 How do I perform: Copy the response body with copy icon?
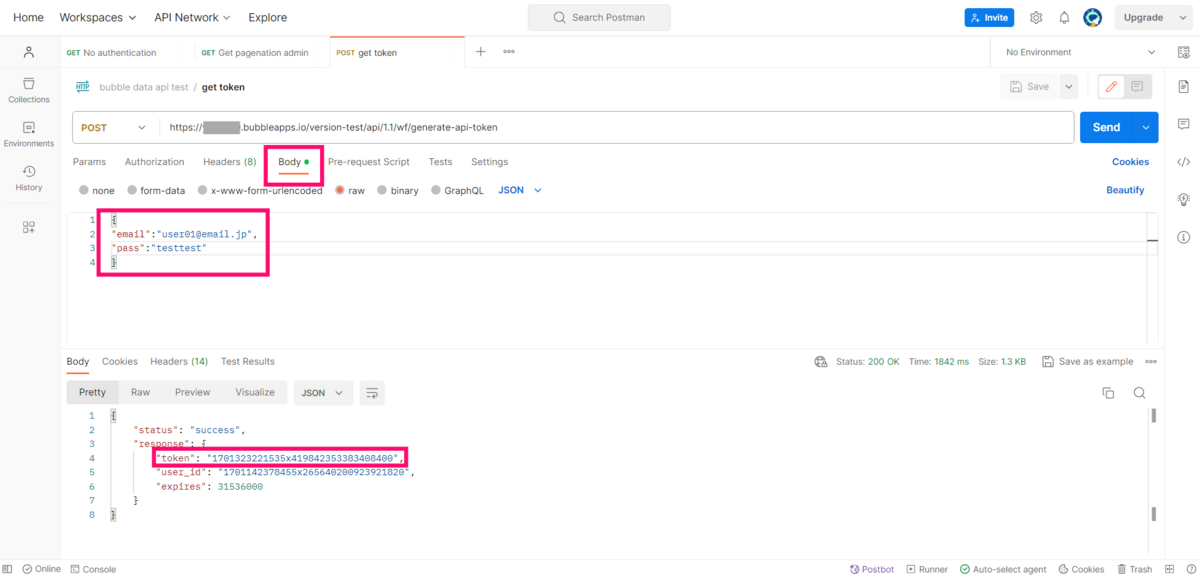[1108, 393]
